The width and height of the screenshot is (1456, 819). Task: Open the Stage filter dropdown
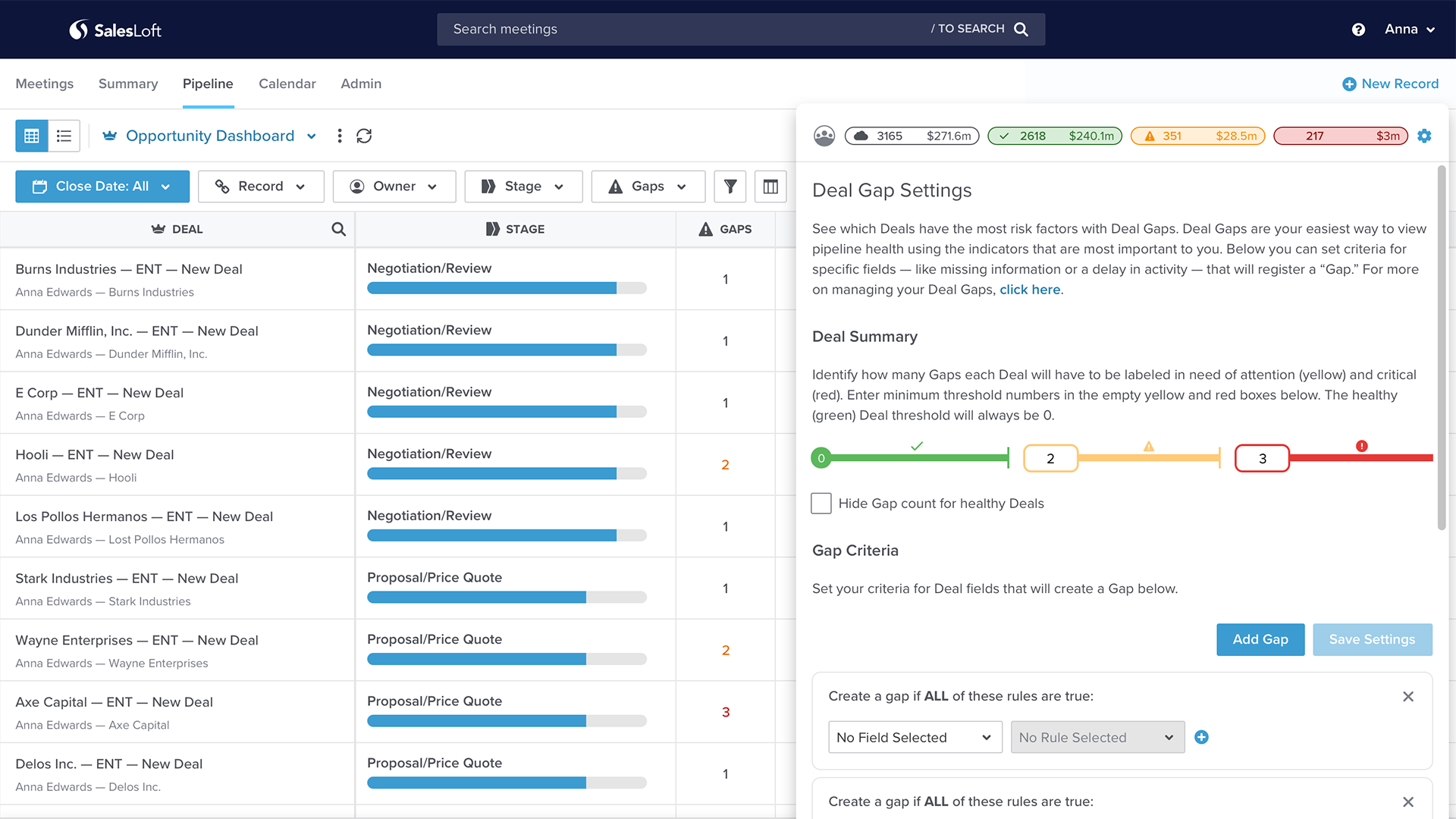click(523, 187)
